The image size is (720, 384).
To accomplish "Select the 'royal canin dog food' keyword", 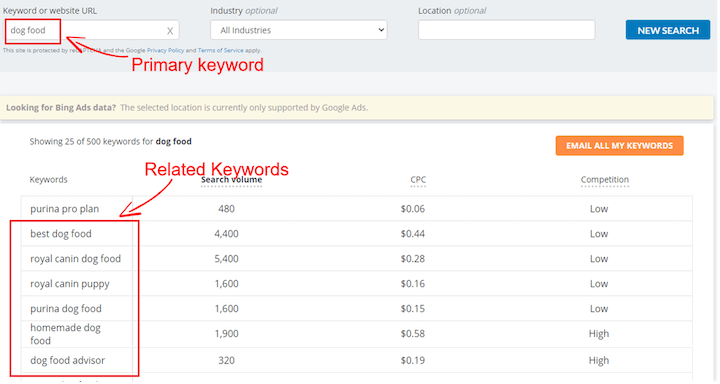I will [76, 259].
